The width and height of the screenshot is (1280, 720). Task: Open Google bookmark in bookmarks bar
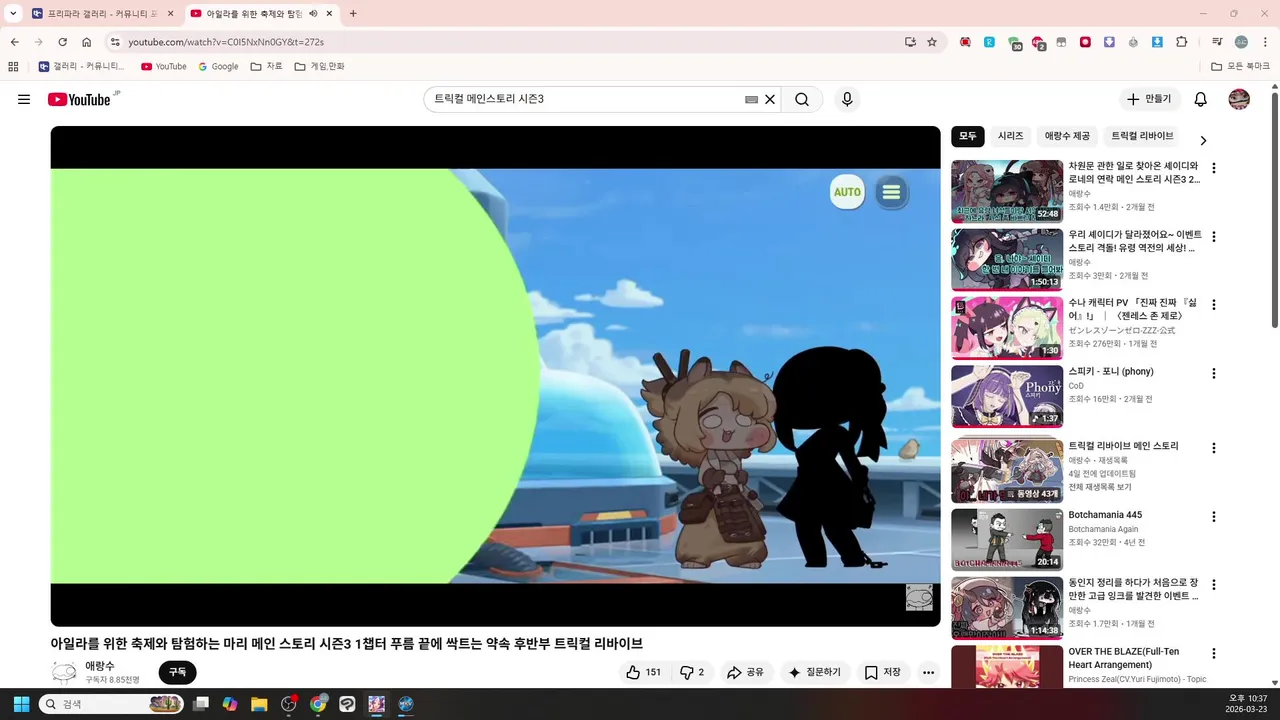tap(218, 66)
